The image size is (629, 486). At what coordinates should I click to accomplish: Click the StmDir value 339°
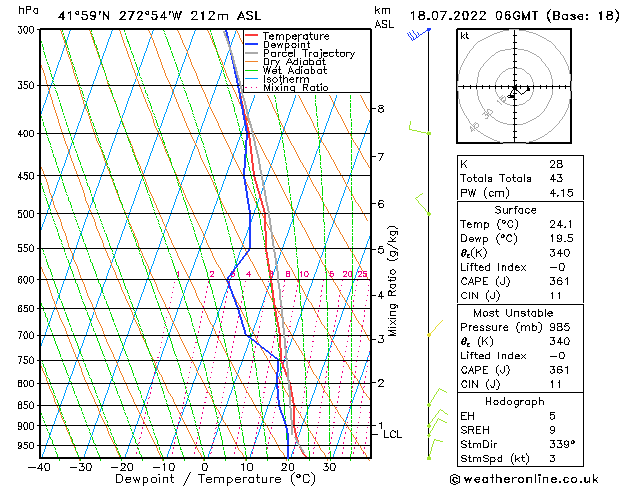pyautogui.click(x=562, y=444)
